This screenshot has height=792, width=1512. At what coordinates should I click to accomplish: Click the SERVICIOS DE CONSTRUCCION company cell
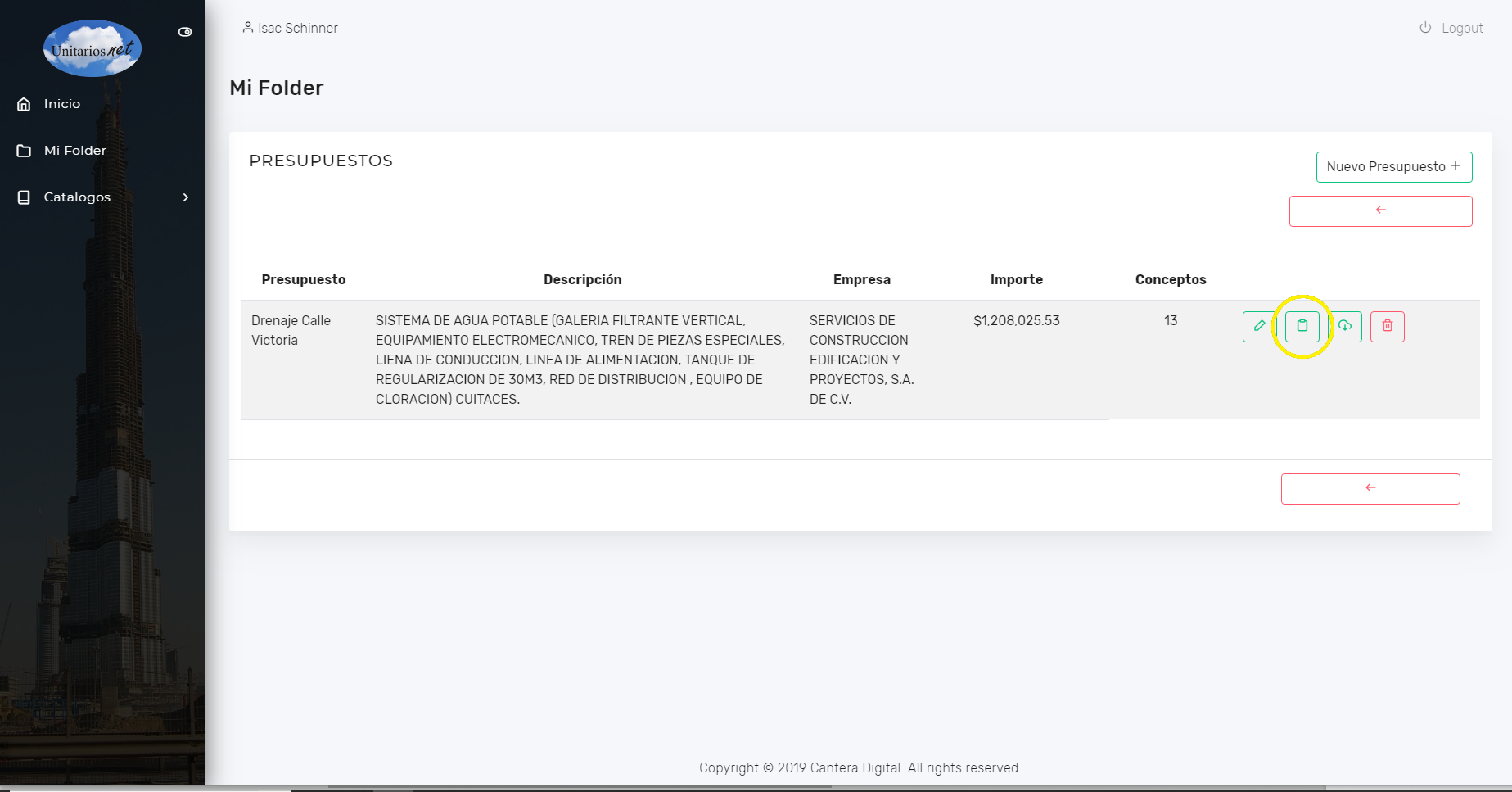[862, 360]
